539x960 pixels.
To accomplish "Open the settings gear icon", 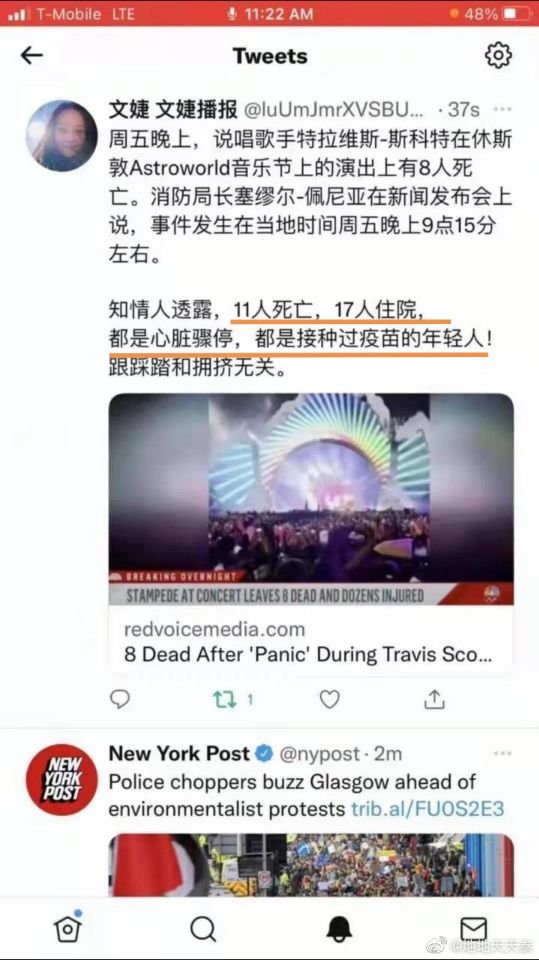I will [498, 56].
